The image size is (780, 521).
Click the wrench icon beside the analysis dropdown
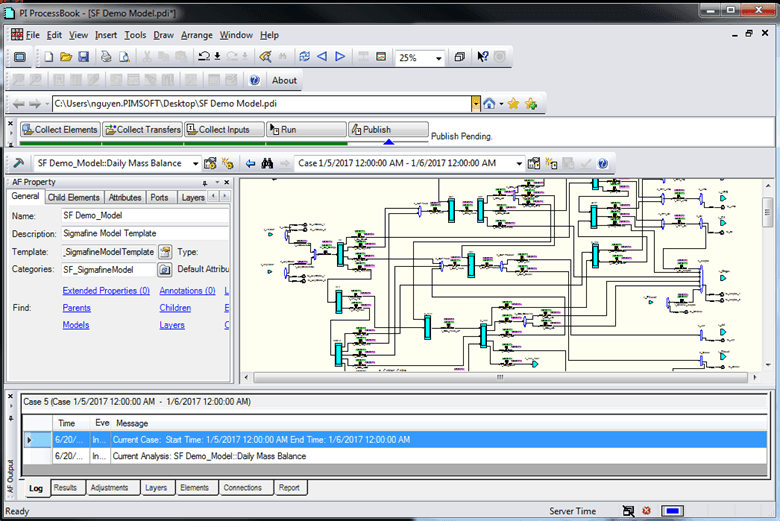(20, 163)
